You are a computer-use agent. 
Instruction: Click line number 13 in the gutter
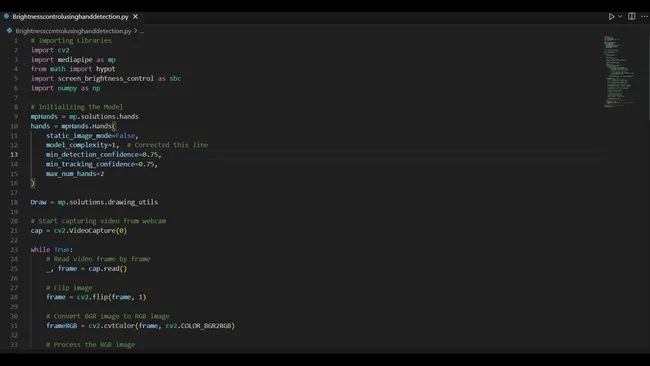[14, 155]
